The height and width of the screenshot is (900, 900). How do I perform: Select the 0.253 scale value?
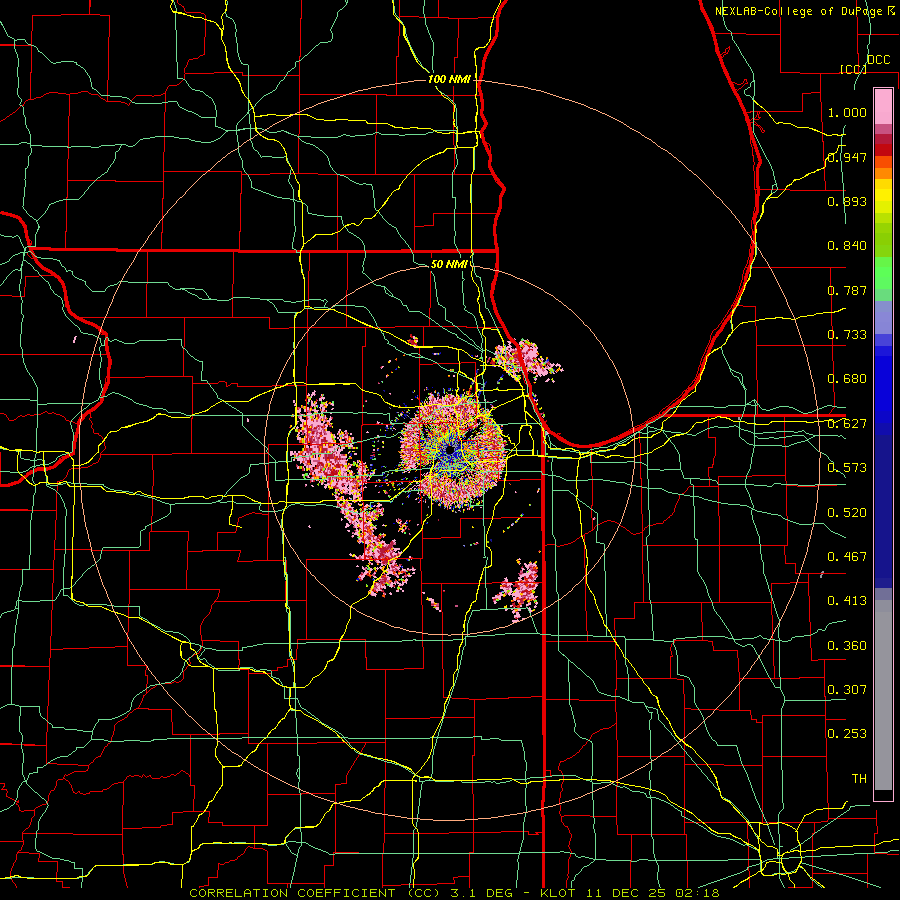[x=847, y=734]
